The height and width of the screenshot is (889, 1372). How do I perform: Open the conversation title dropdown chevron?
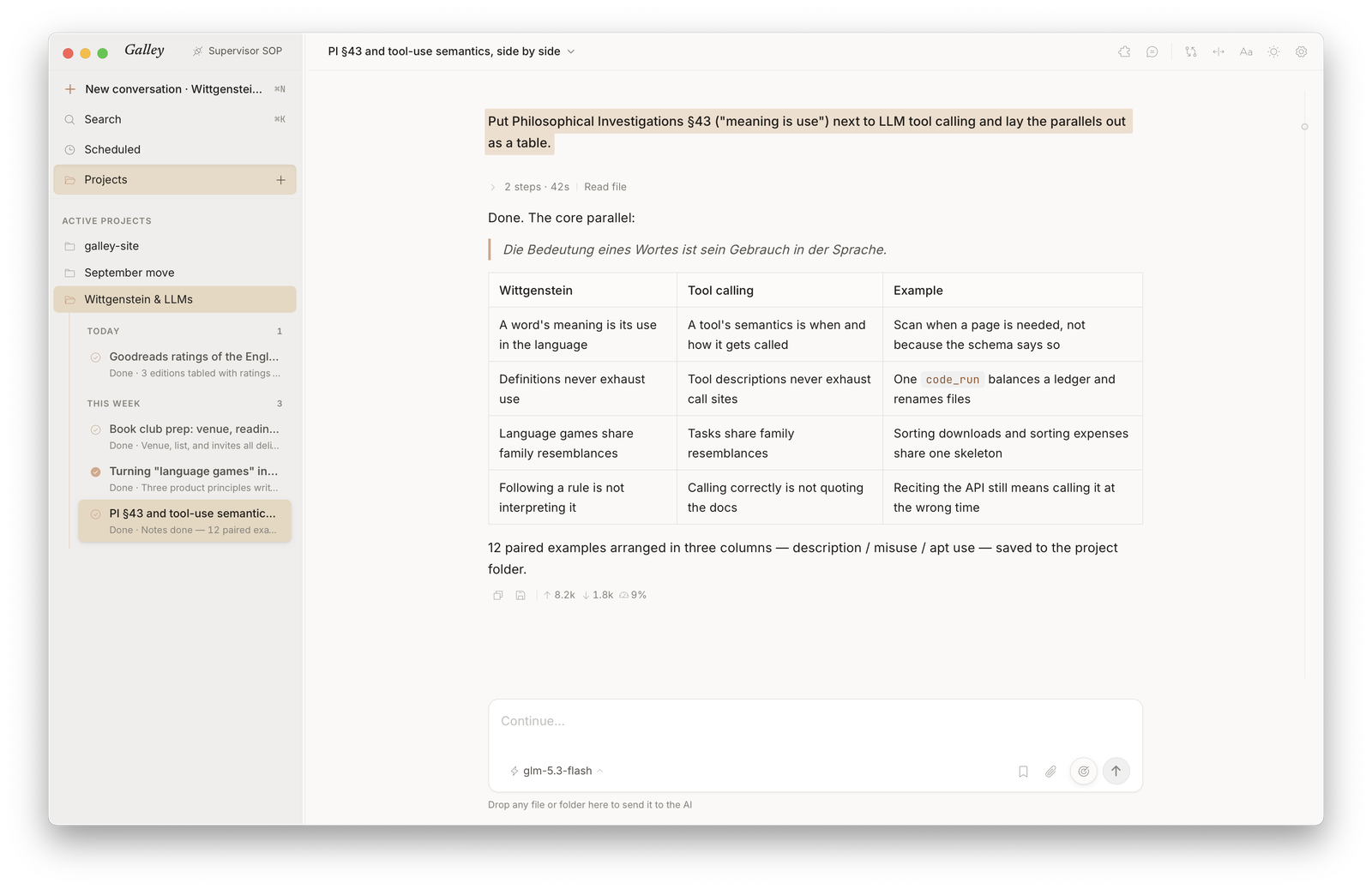571,51
